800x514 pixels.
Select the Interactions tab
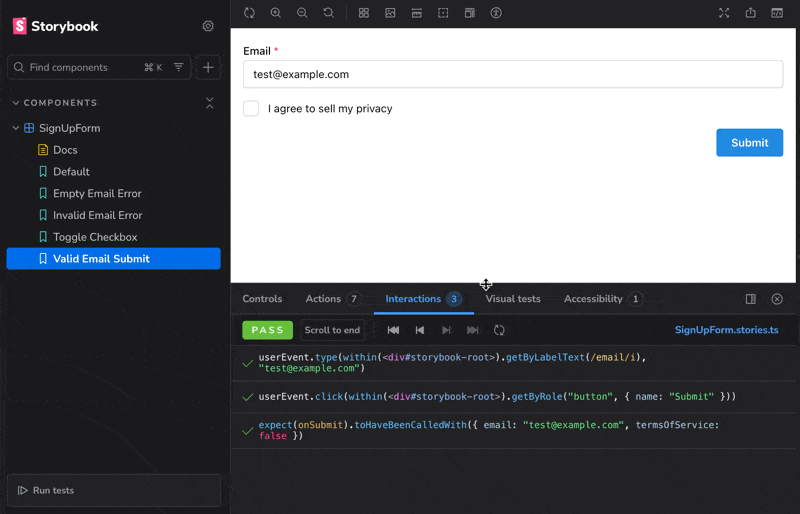[423, 299]
